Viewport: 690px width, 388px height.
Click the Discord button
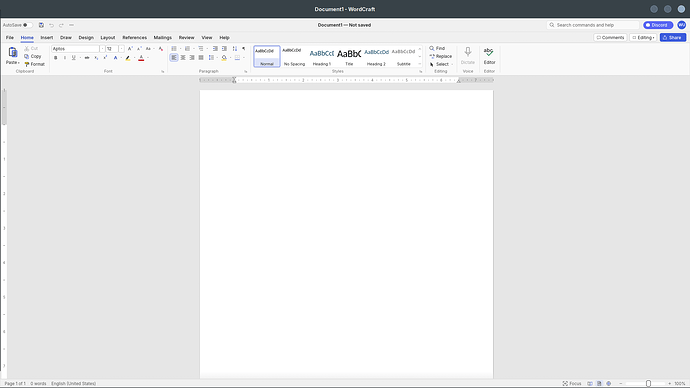[657, 25]
